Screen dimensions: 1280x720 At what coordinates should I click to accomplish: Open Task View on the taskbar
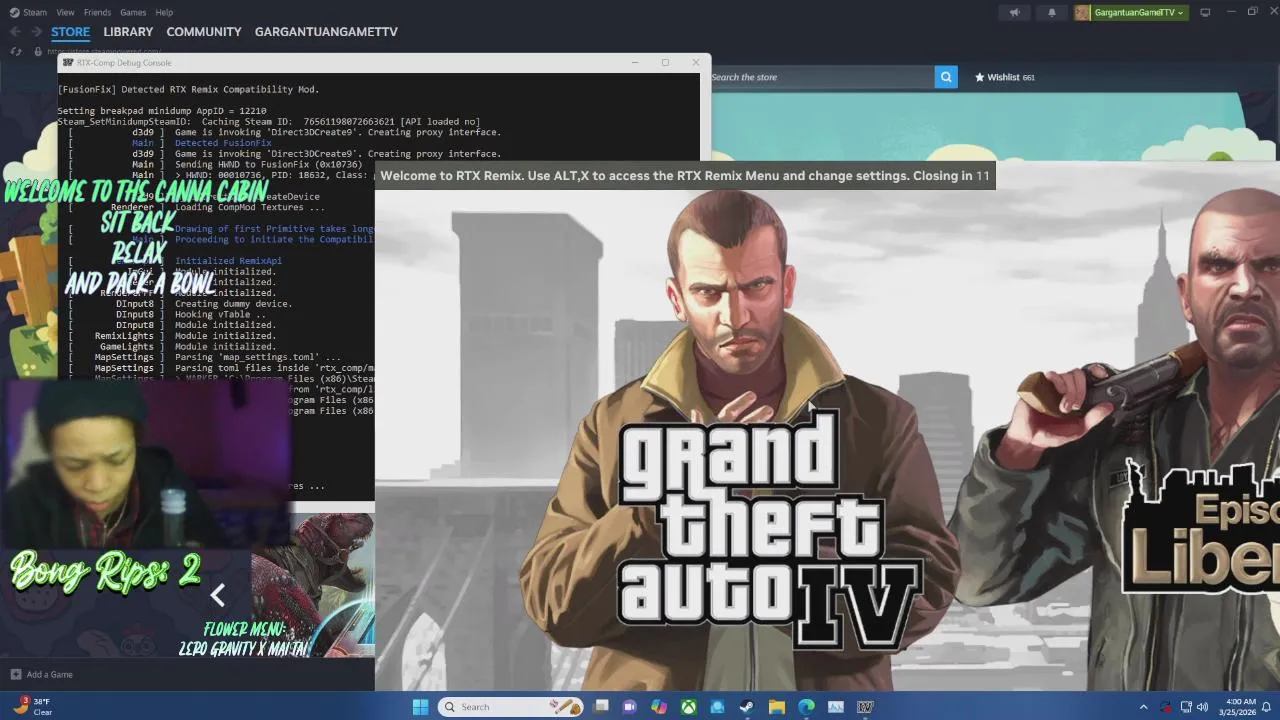pos(601,707)
